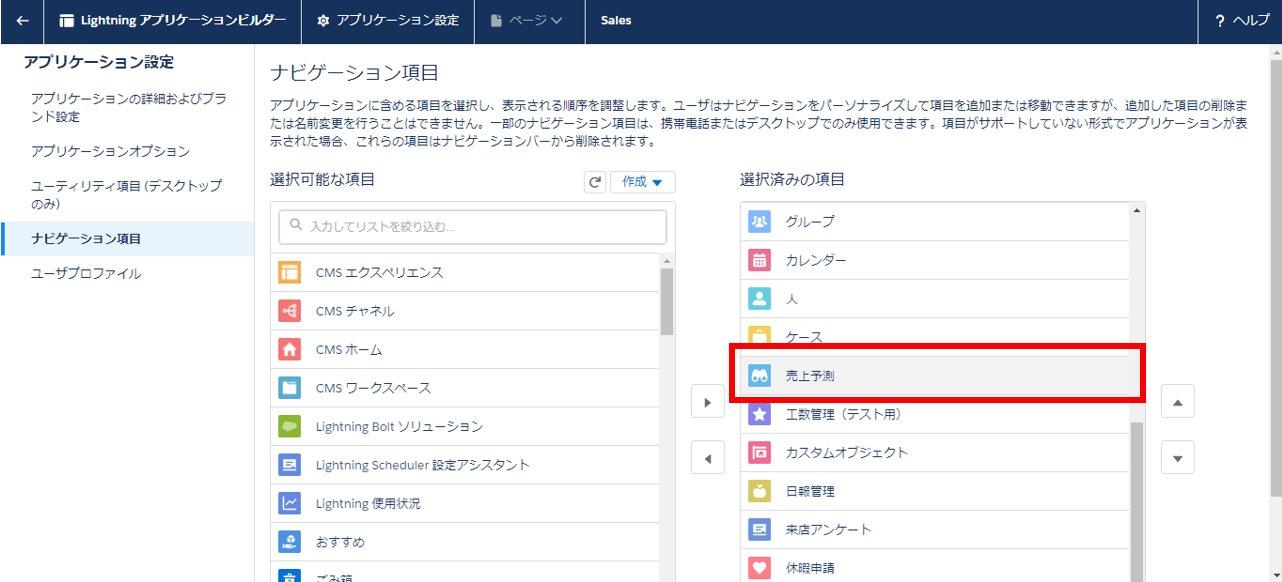Click the CMS ホーム icon
The image size is (1282, 582).
[x=289, y=350]
